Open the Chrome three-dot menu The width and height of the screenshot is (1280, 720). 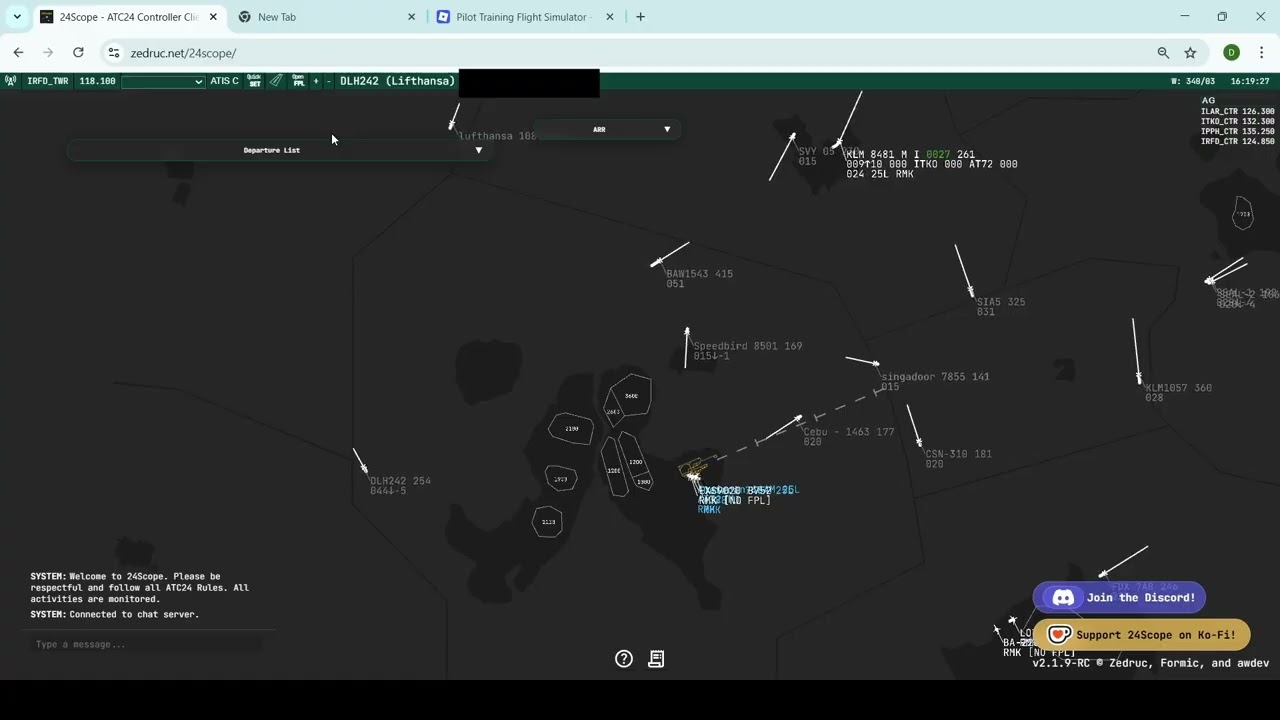pyautogui.click(x=1262, y=53)
